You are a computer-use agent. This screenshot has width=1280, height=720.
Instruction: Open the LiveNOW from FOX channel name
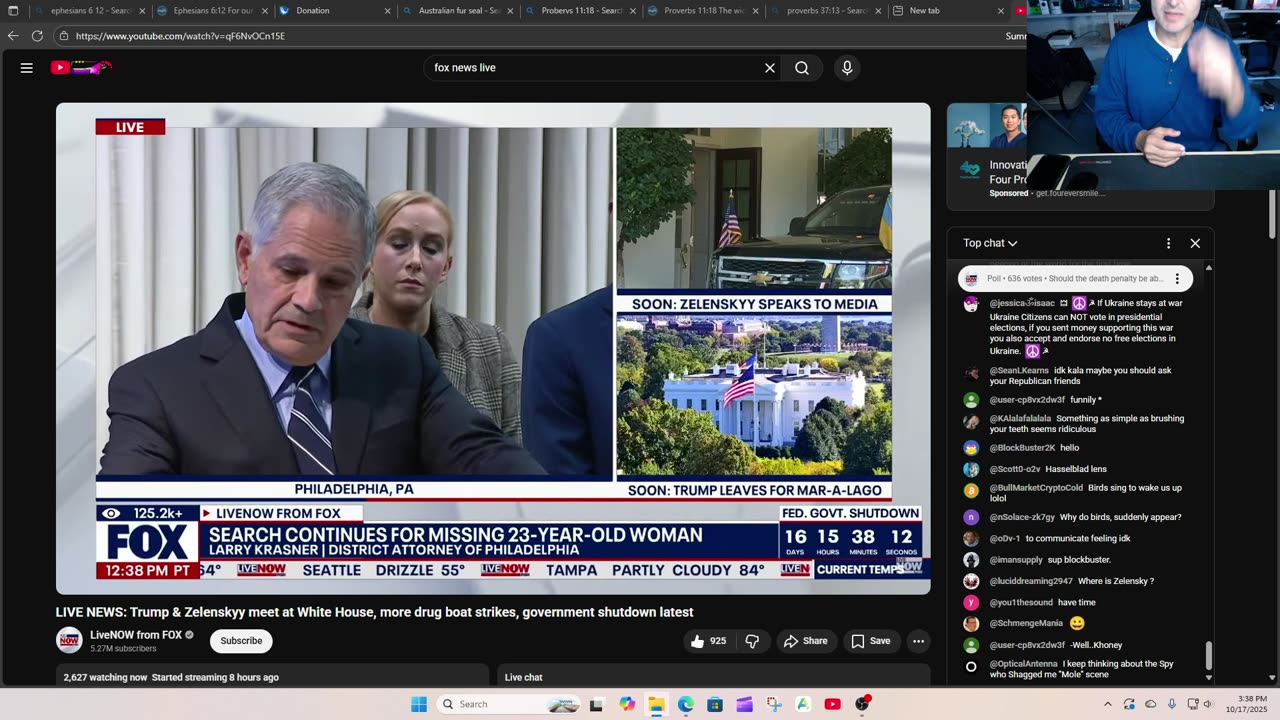coord(136,635)
